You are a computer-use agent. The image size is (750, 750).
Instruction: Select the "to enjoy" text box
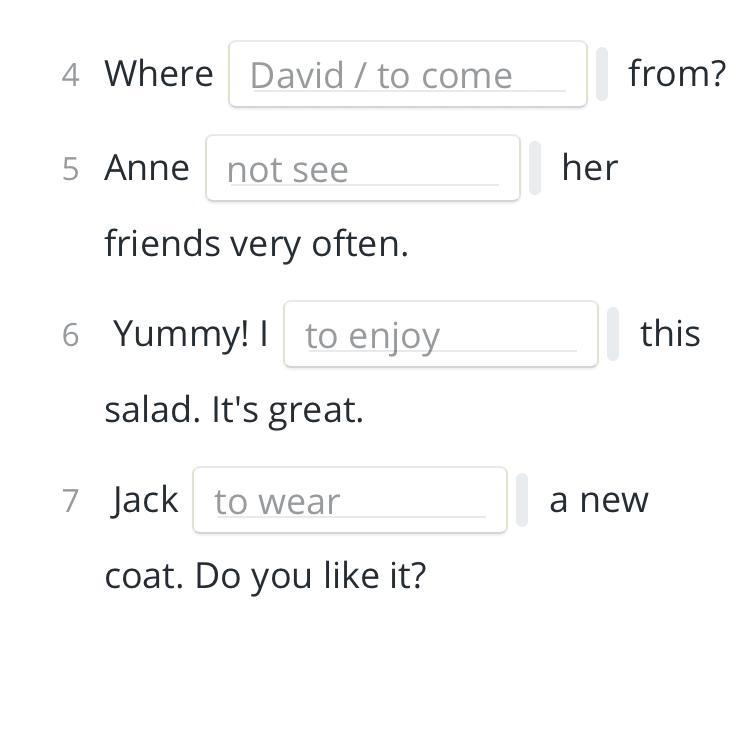(x=440, y=334)
